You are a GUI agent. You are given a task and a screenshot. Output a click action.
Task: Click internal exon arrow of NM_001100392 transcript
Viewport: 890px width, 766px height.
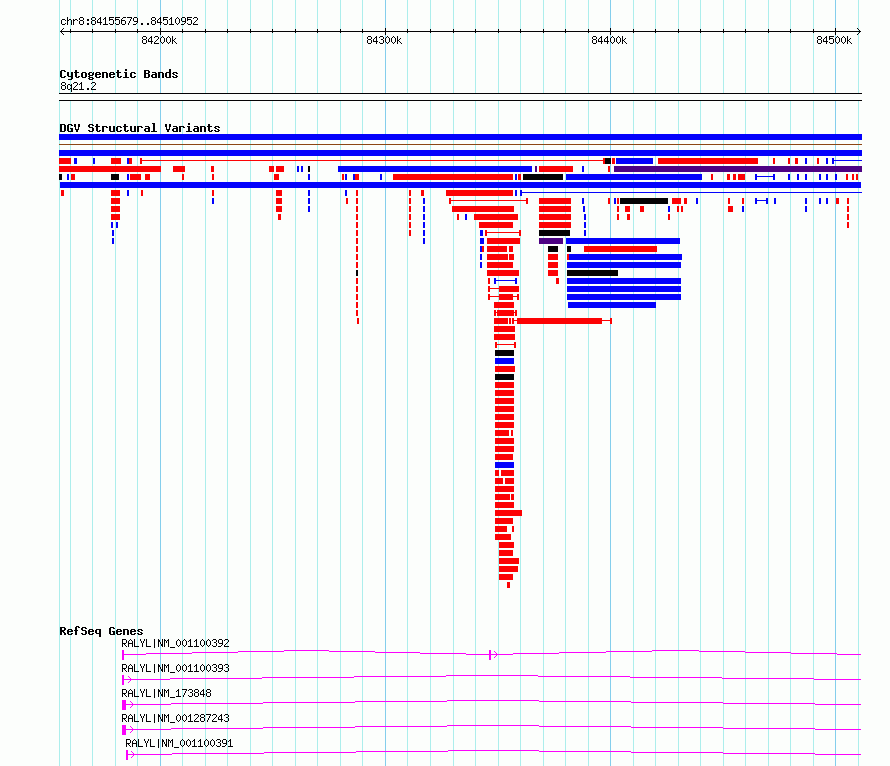tap(493, 655)
